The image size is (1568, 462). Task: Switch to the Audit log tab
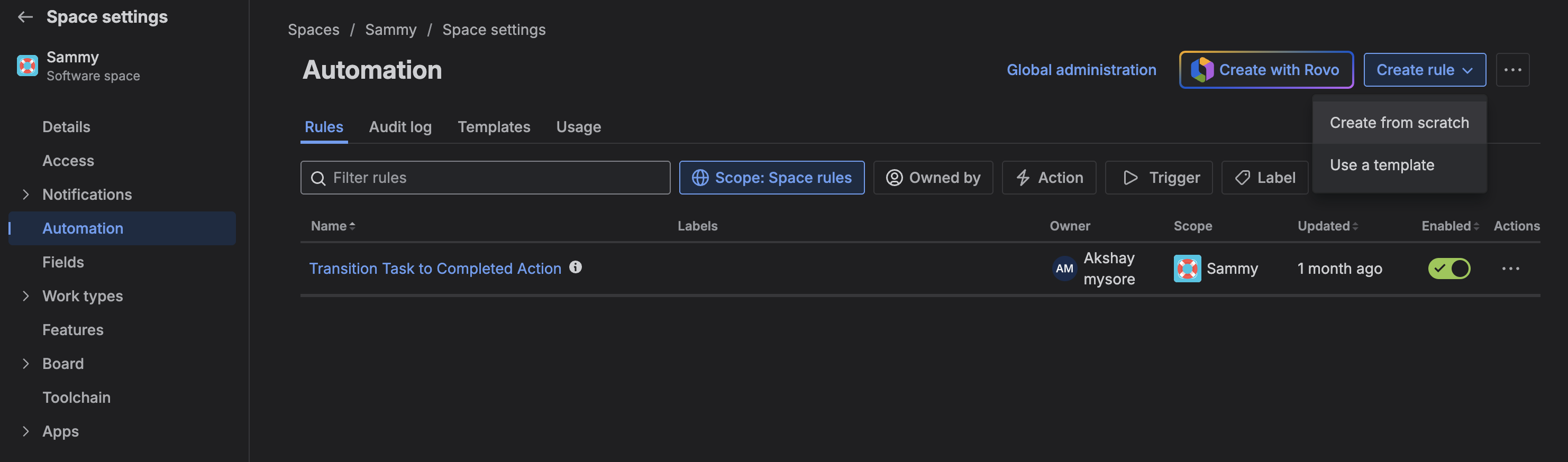(x=400, y=127)
